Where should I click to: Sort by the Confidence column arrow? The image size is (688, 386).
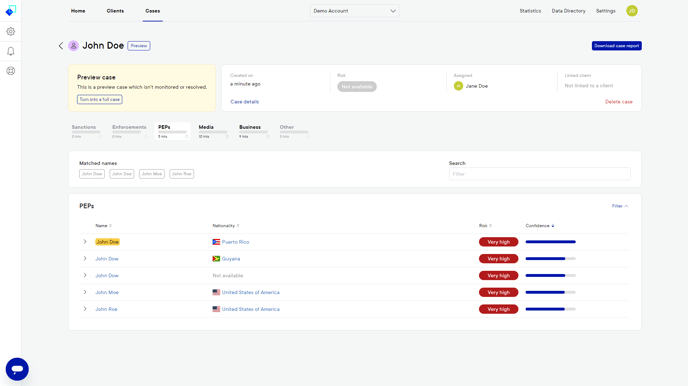[553, 226]
